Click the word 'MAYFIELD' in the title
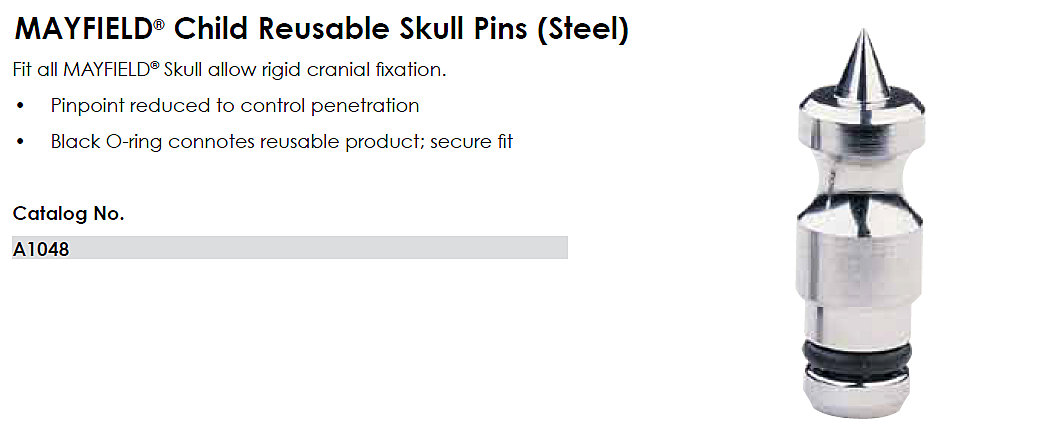Image resolution: width=1060 pixels, height=440 pixels. pyautogui.click(x=82, y=29)
